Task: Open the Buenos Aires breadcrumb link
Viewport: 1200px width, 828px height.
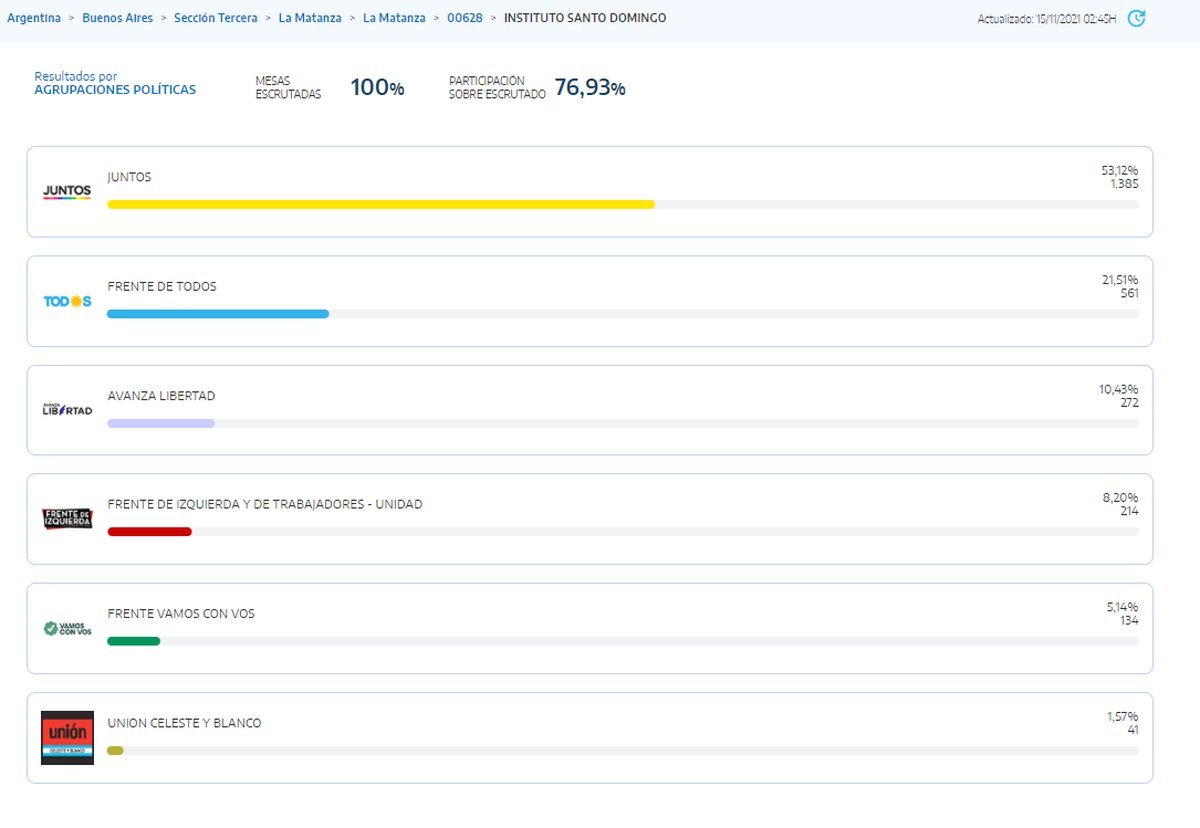Action: 117,18
